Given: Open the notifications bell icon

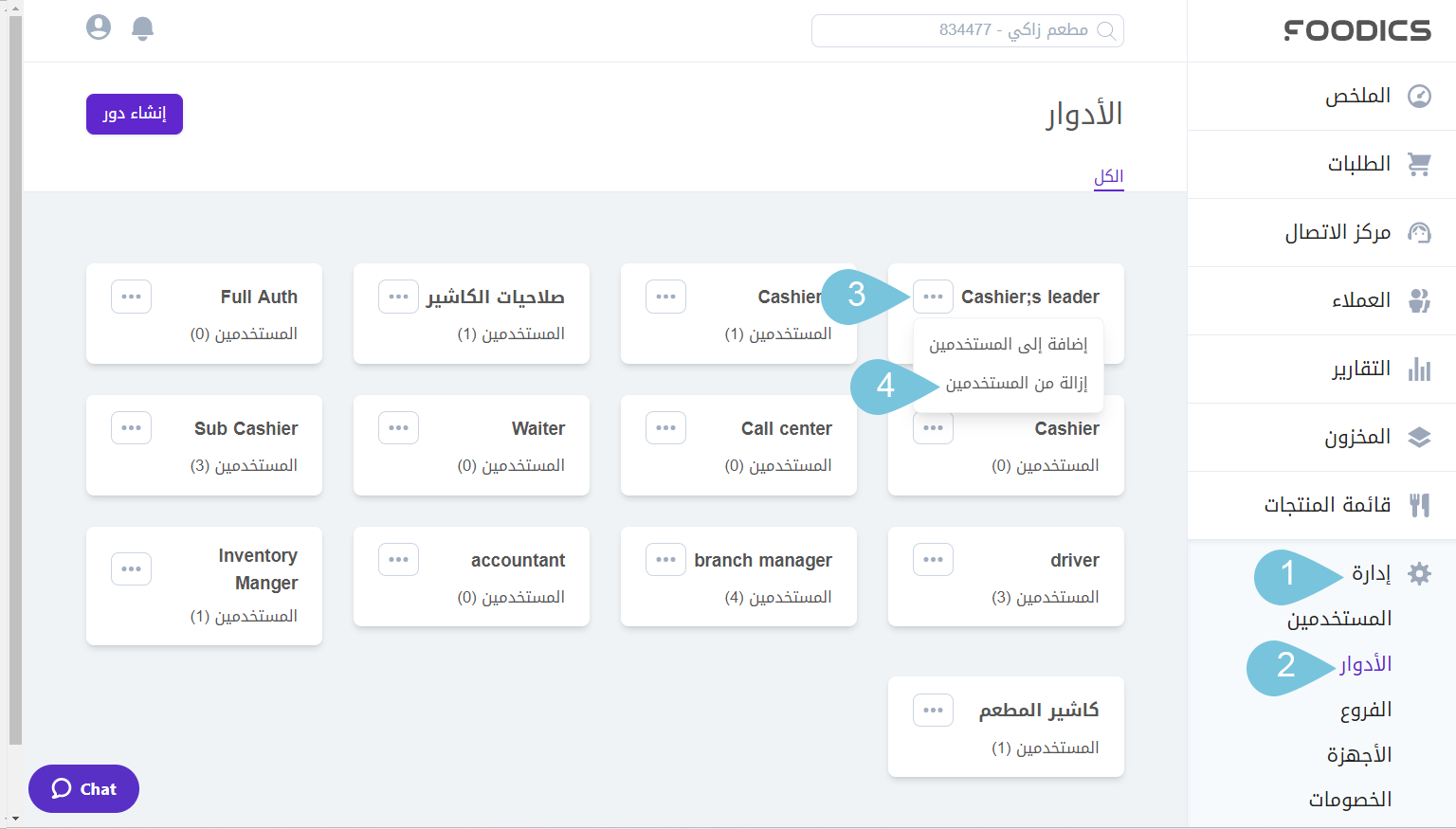Looking at the screenshot, I should tap(142, 27).
